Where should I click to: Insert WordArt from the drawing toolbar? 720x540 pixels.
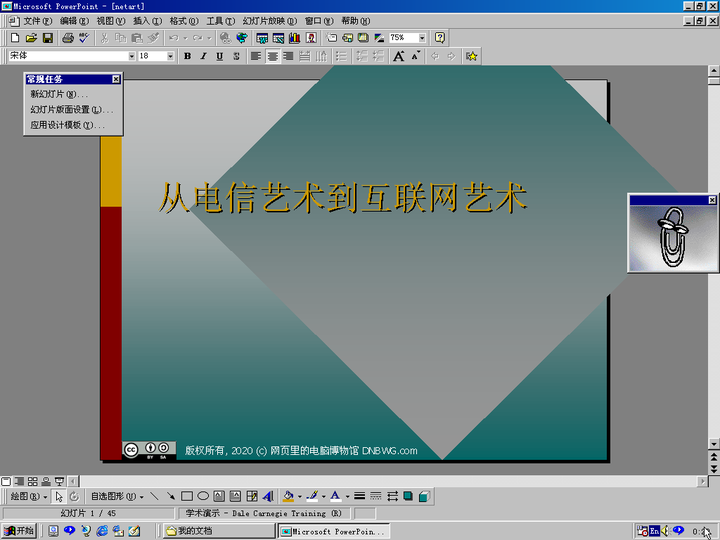pyautogui.click(x=267, y=496)
